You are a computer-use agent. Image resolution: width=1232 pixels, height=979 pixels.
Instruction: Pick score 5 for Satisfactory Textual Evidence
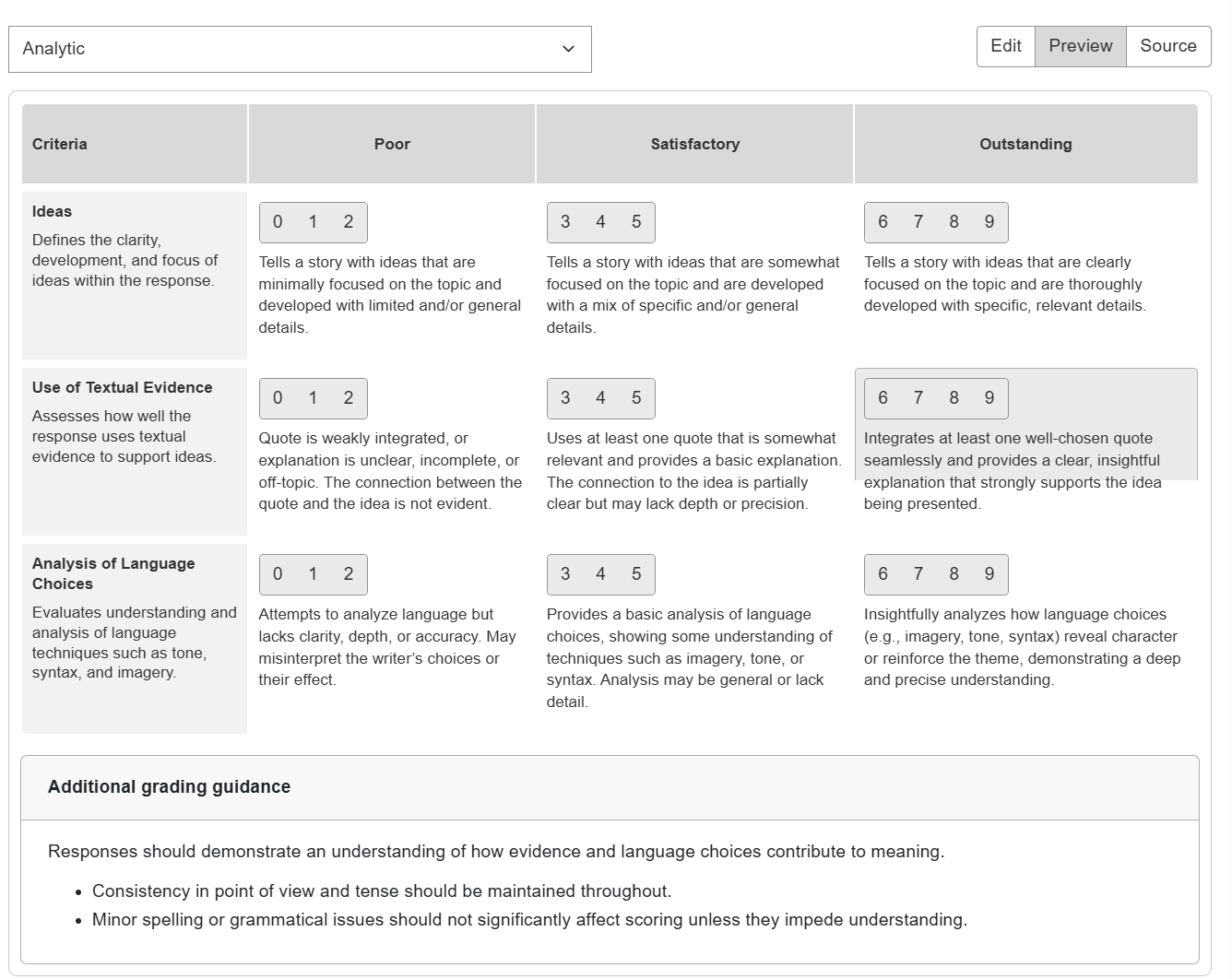[x=636, y=398]
